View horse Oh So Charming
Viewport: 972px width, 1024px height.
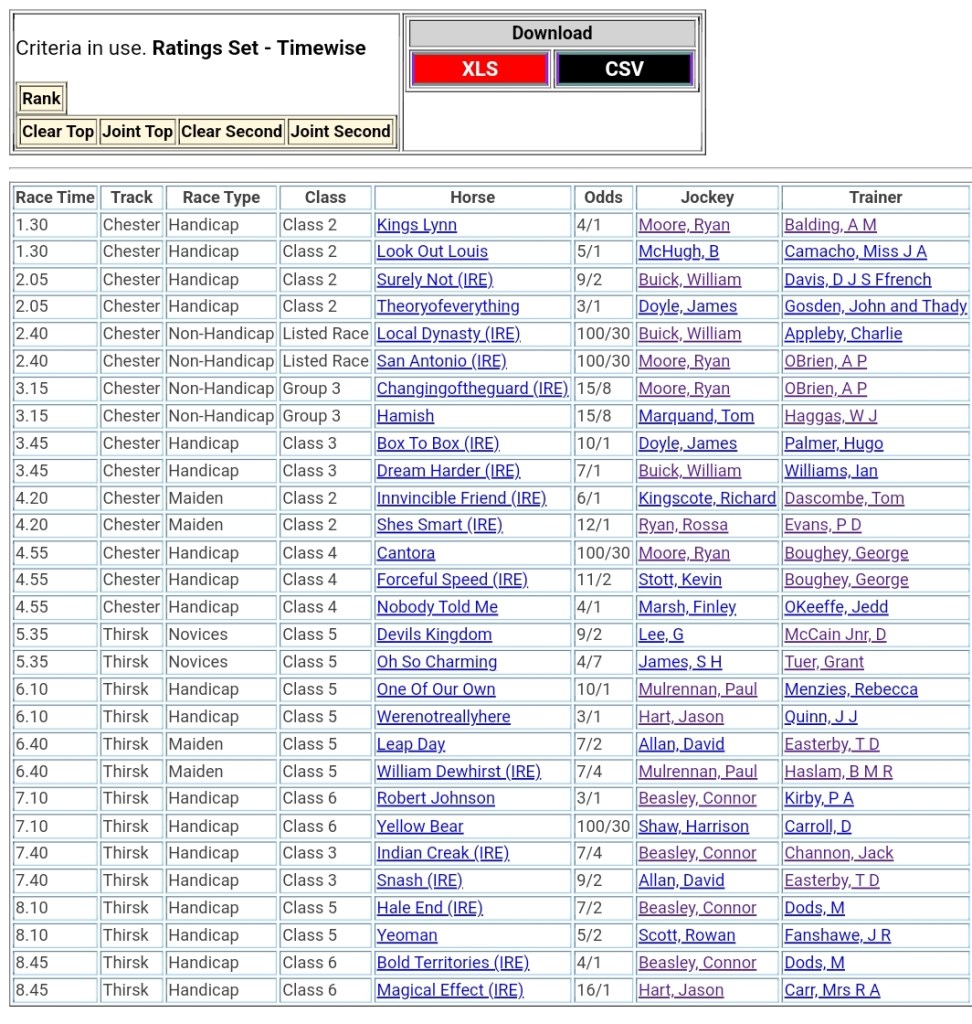pyautogui.click(x=436, y=662)
